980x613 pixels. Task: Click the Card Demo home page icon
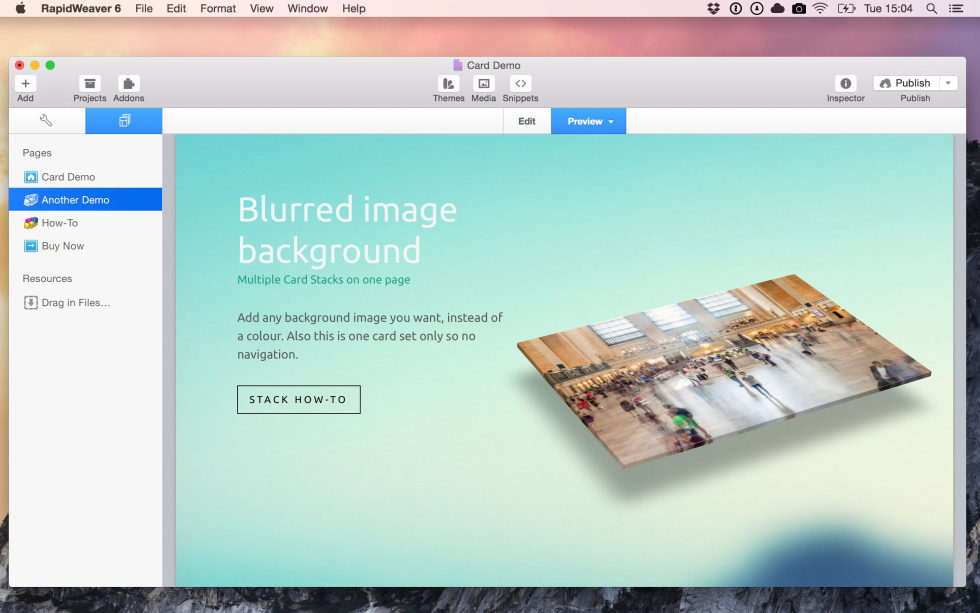tap(31, 177)
